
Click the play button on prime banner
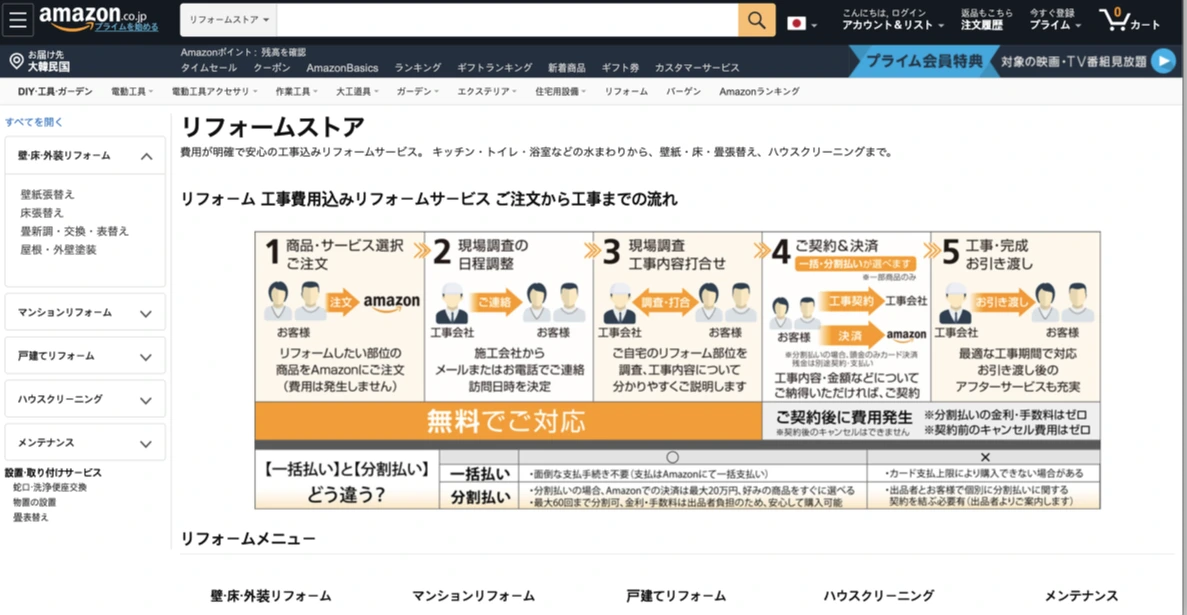pyautogui.click(x=1163, y=61)
